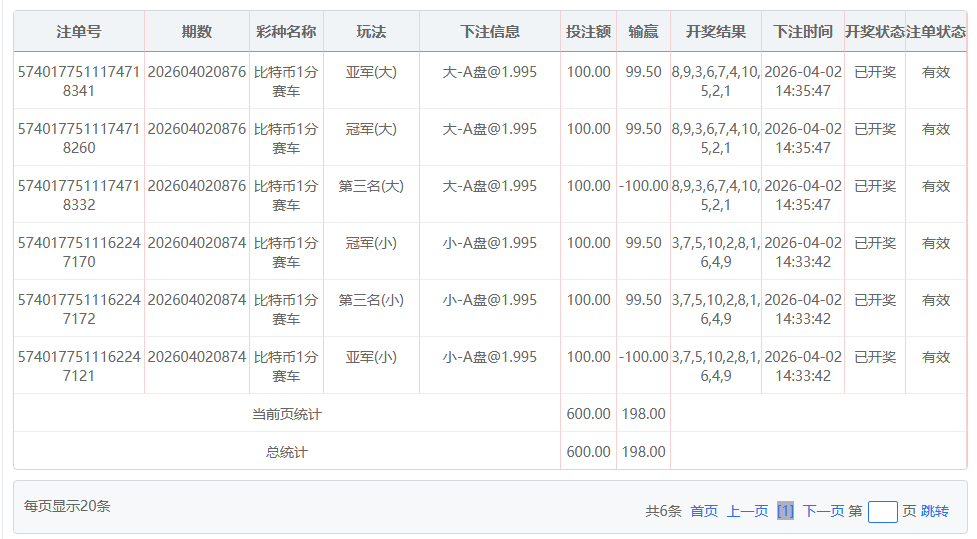This screenshot has height=539, width=977.
Task: Click the 投注额 column header
Action: coord(588,32)
